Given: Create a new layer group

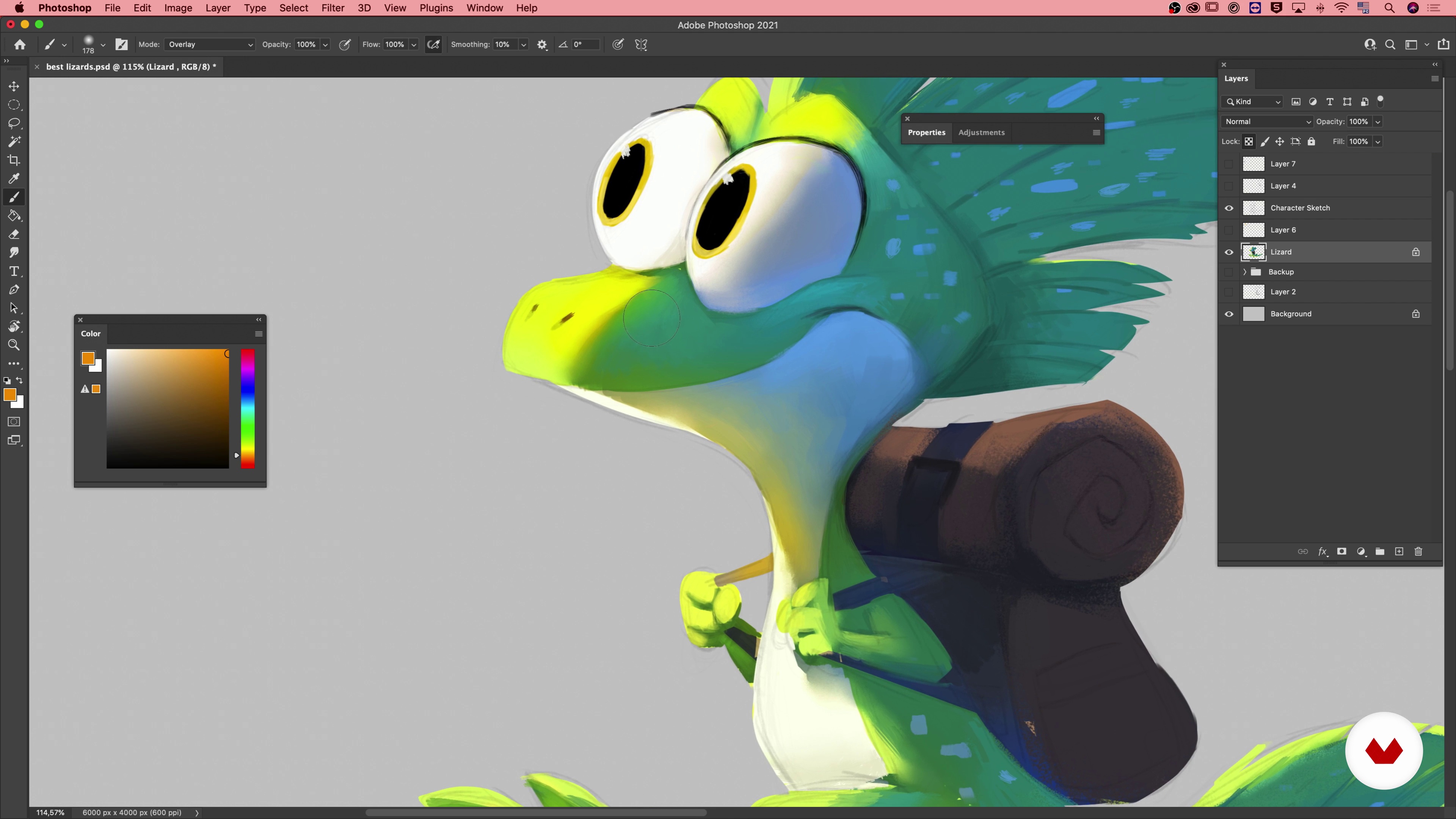Looking at the screenshot, I should [1380, 552].
